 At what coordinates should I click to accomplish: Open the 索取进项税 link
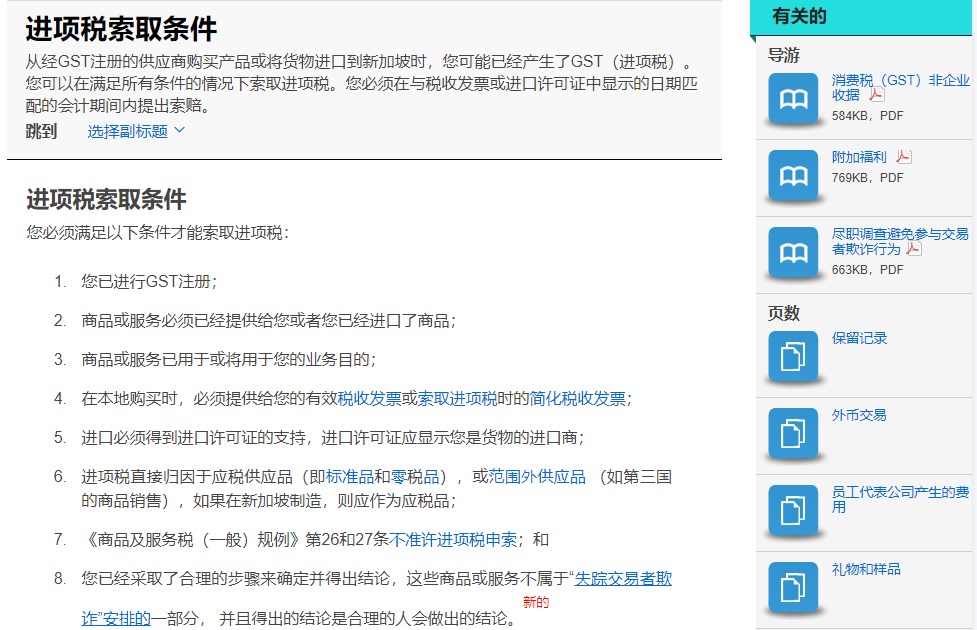(x=457, y=398)
